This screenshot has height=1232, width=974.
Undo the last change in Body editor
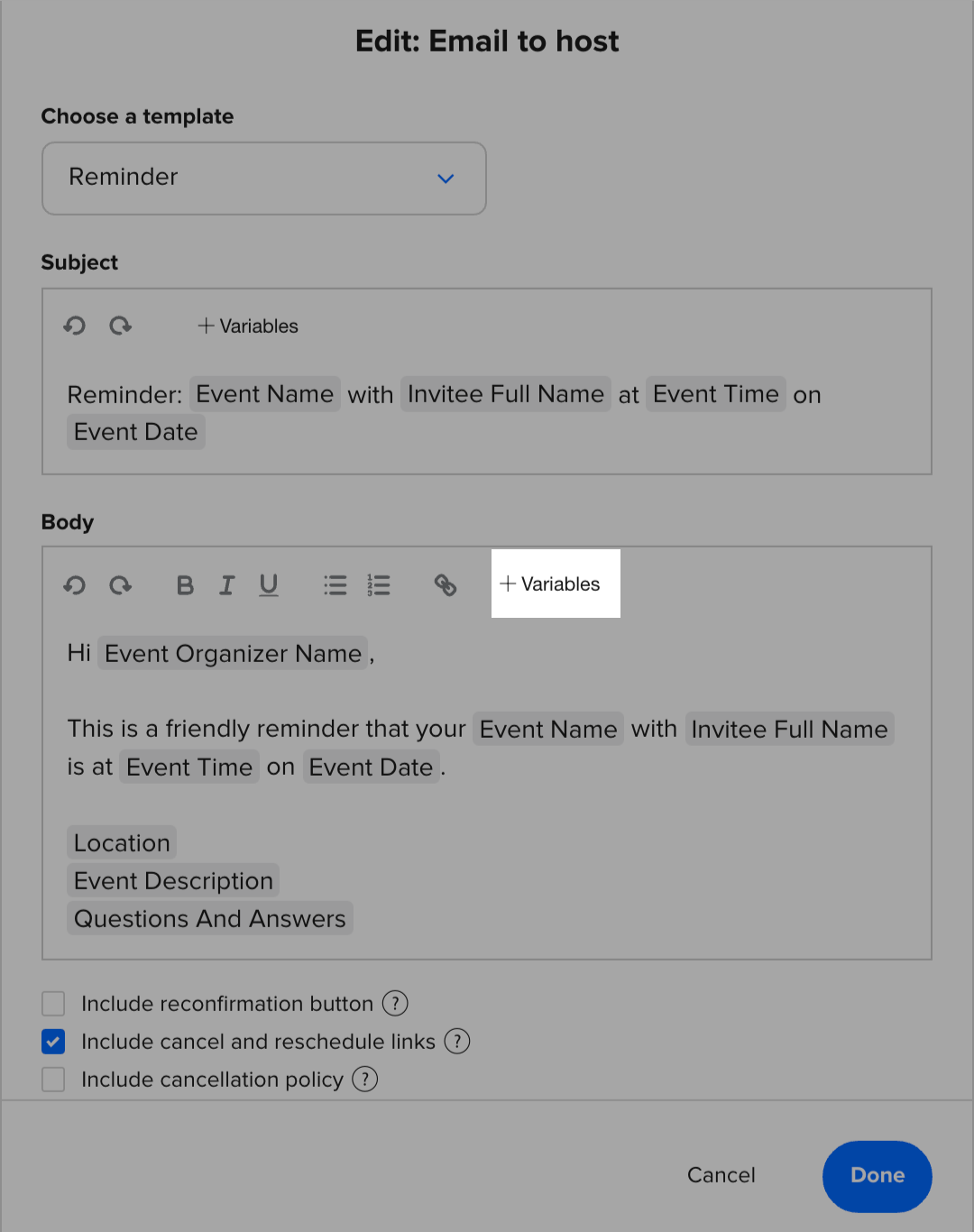click(75, 585)
